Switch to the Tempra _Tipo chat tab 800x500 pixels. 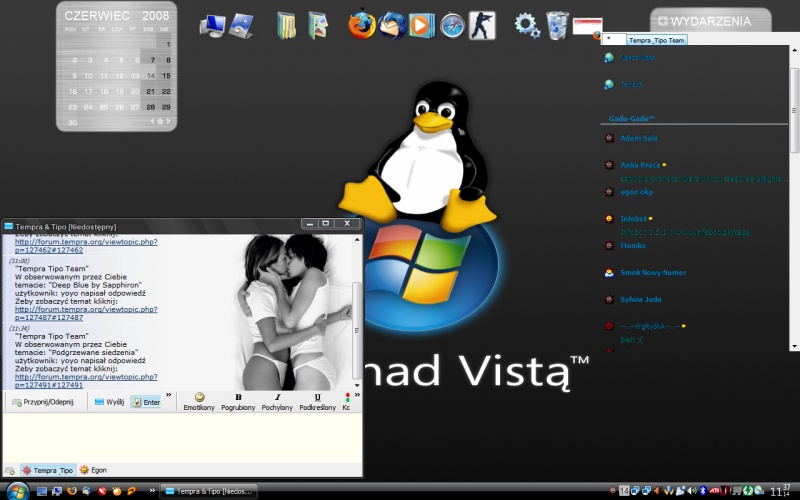tap(48, 470)
